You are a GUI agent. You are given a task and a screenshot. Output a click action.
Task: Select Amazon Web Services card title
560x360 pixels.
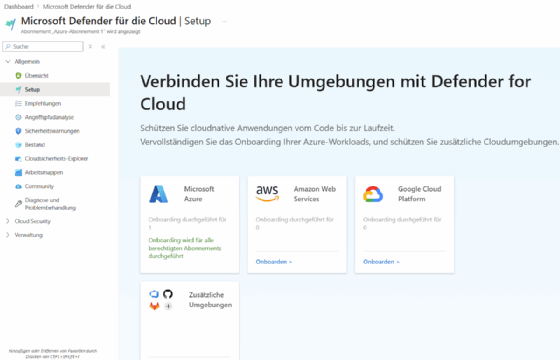point(315,194)
